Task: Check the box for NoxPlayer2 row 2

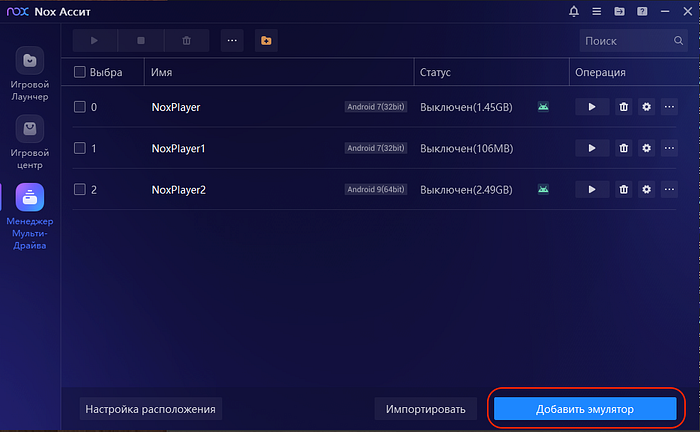Action: (x=79, y=189)
